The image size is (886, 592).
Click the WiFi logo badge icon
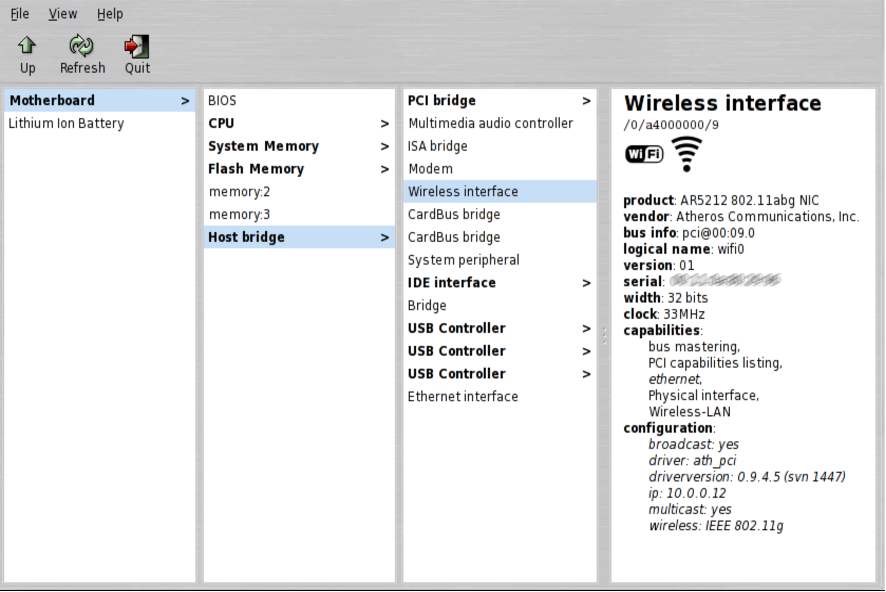coord(643,153)
